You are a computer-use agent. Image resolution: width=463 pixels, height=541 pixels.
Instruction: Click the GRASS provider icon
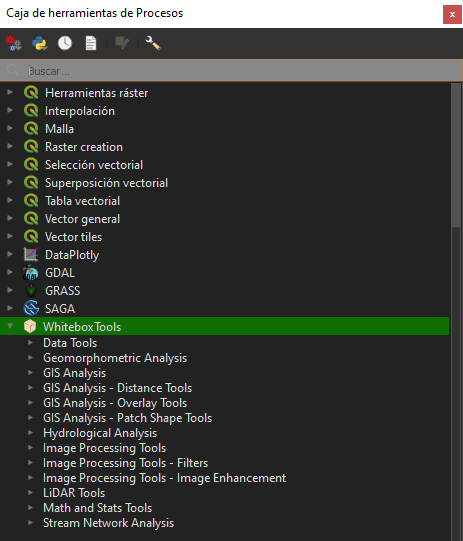coord(31,291)
